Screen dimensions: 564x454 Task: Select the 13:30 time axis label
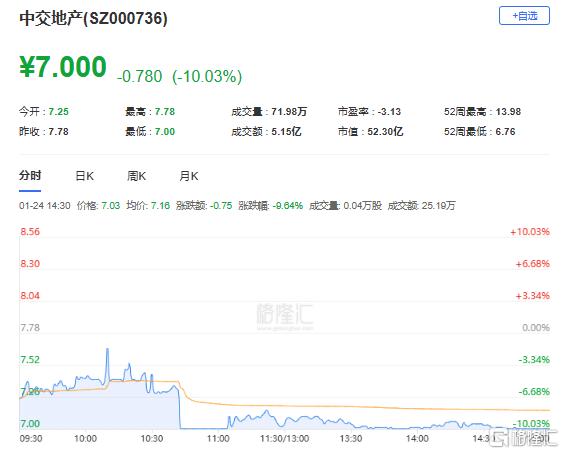point(351,439)
